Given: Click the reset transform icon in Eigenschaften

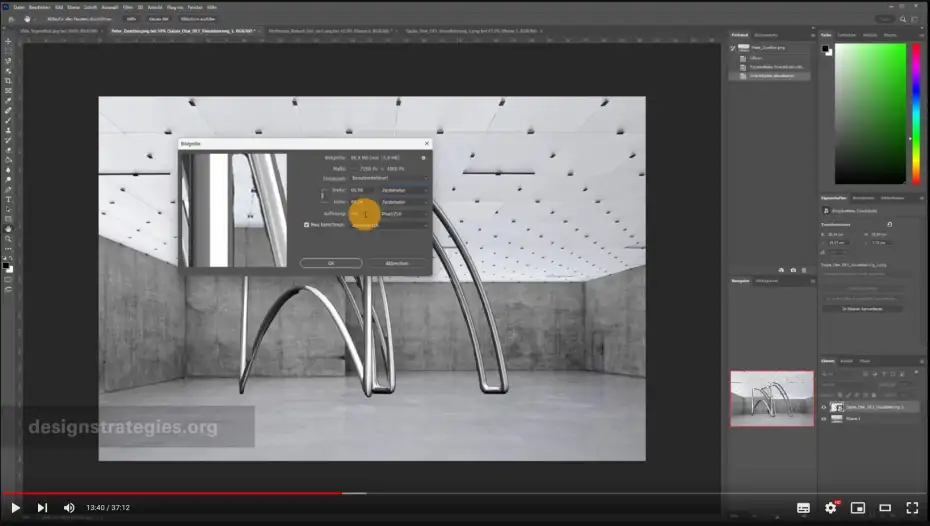Looking at the screenshot, I should pyautogui.click(x=889, y=225).
